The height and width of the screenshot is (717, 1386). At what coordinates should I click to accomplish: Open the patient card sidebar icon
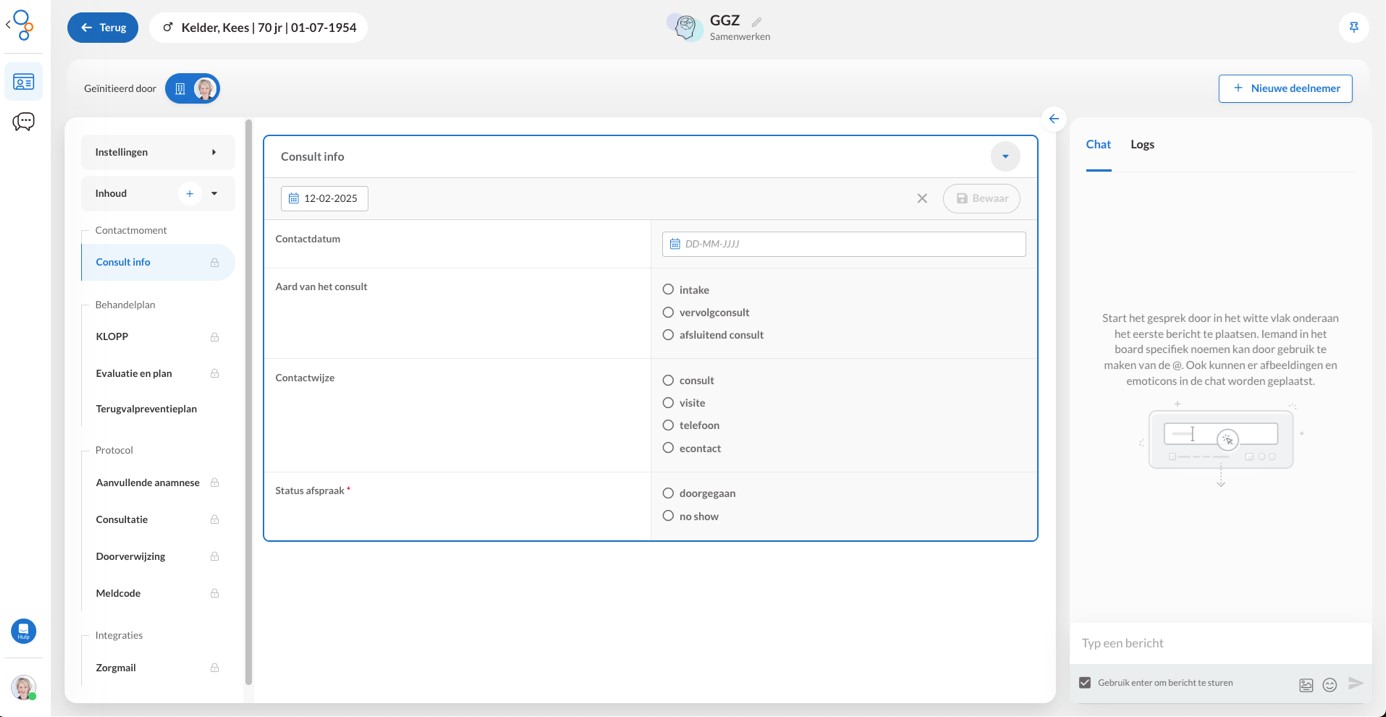point(23,82)
